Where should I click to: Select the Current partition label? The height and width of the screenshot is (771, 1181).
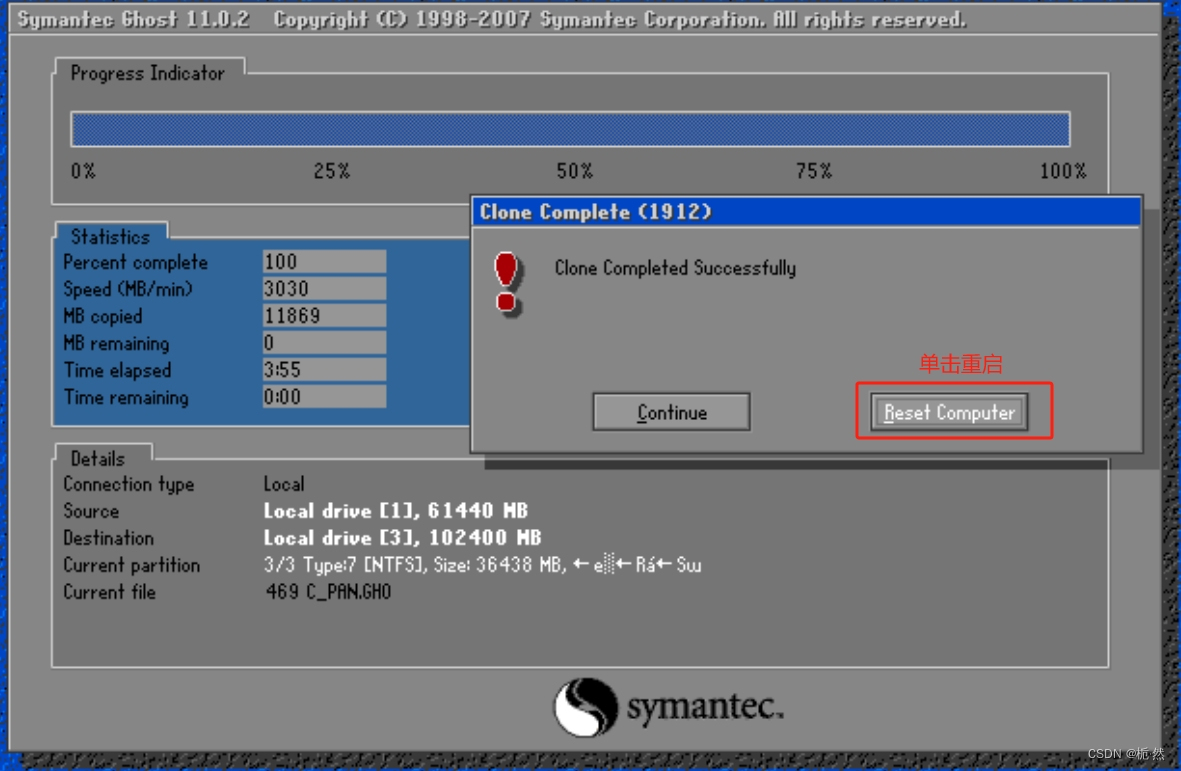[x=132, y=565]
